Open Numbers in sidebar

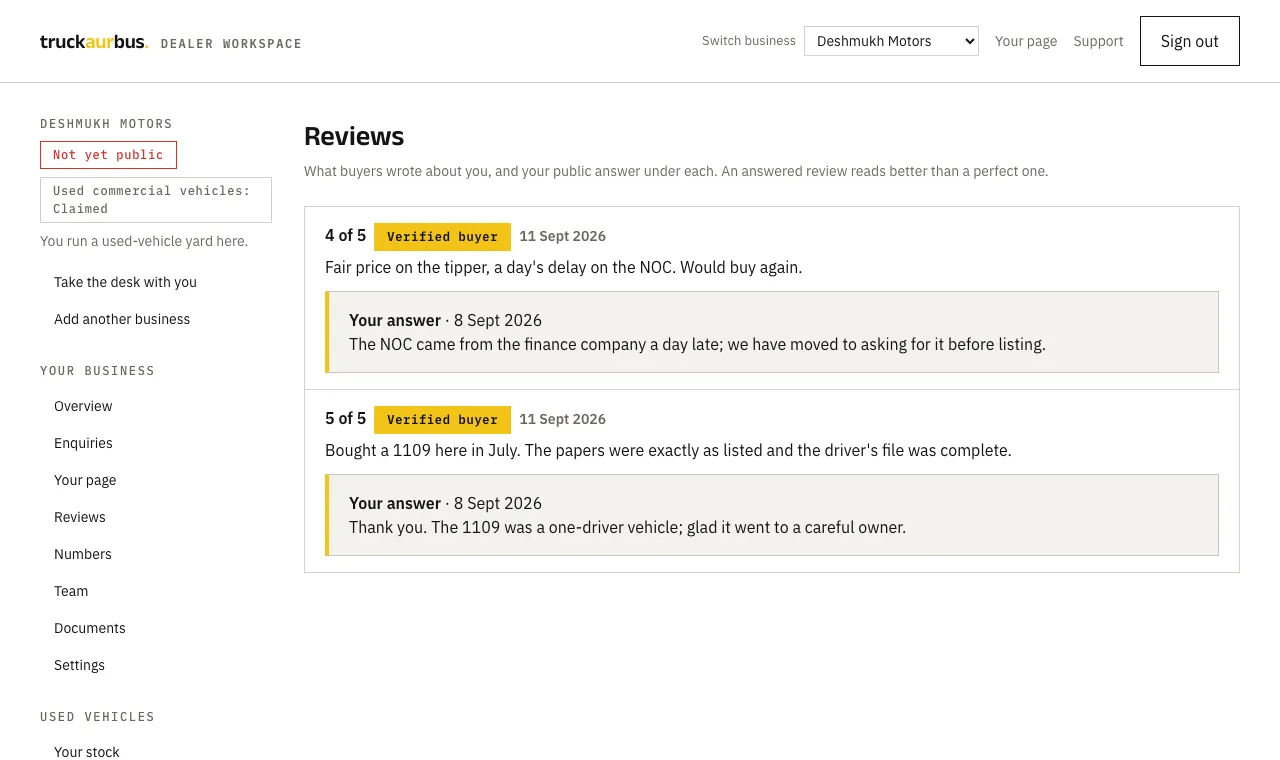click(x=83, y=554)
